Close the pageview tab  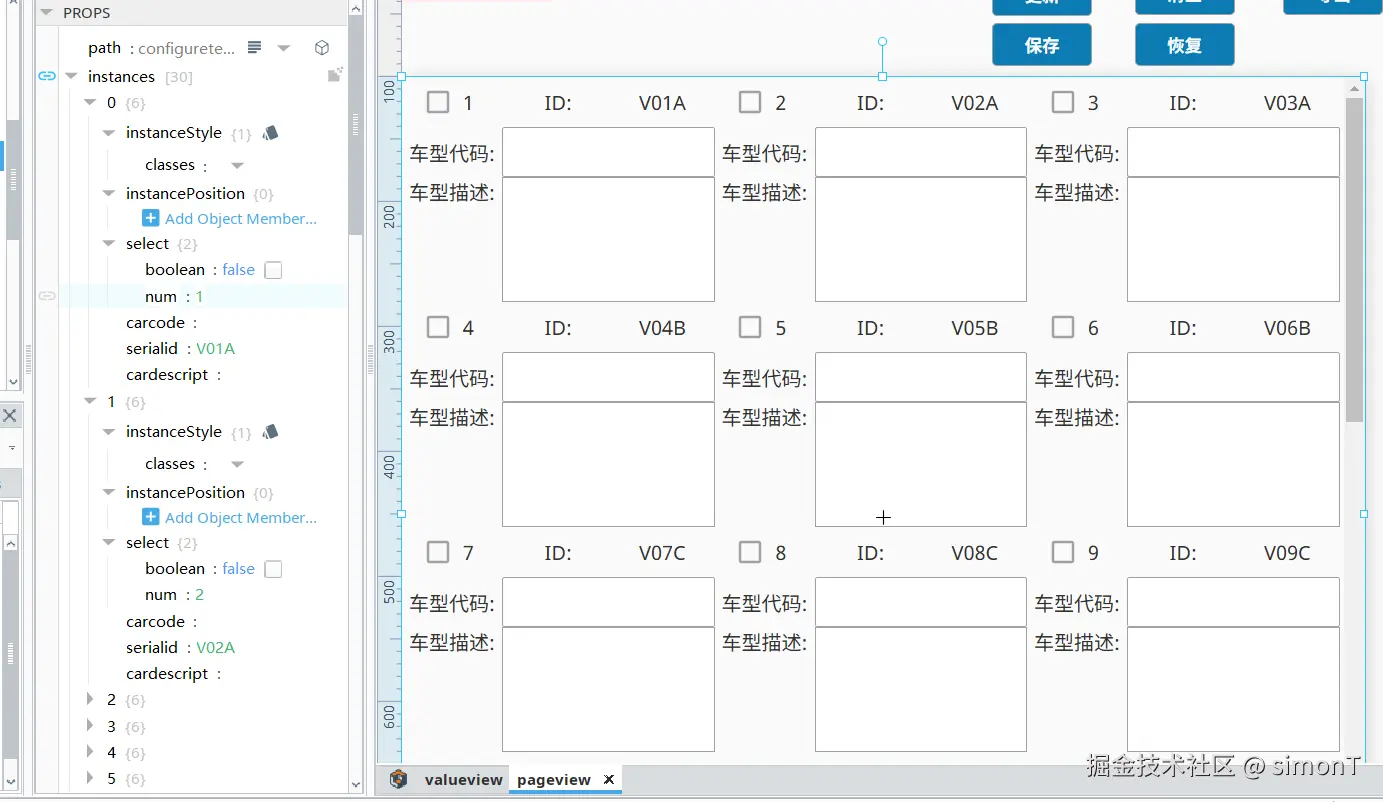pos(608,780)
